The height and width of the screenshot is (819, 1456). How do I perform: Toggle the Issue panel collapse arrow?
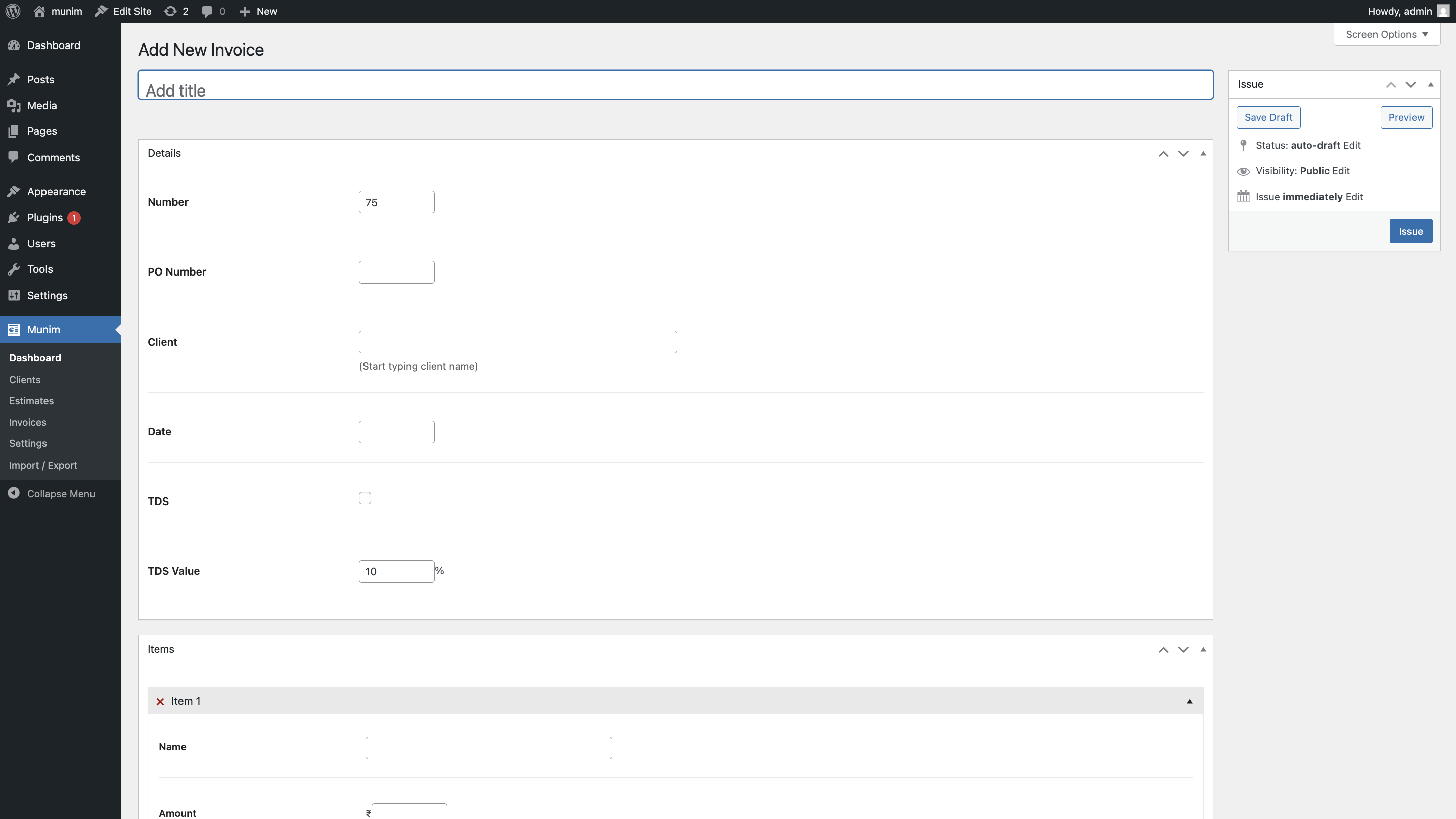[1431, 85]
